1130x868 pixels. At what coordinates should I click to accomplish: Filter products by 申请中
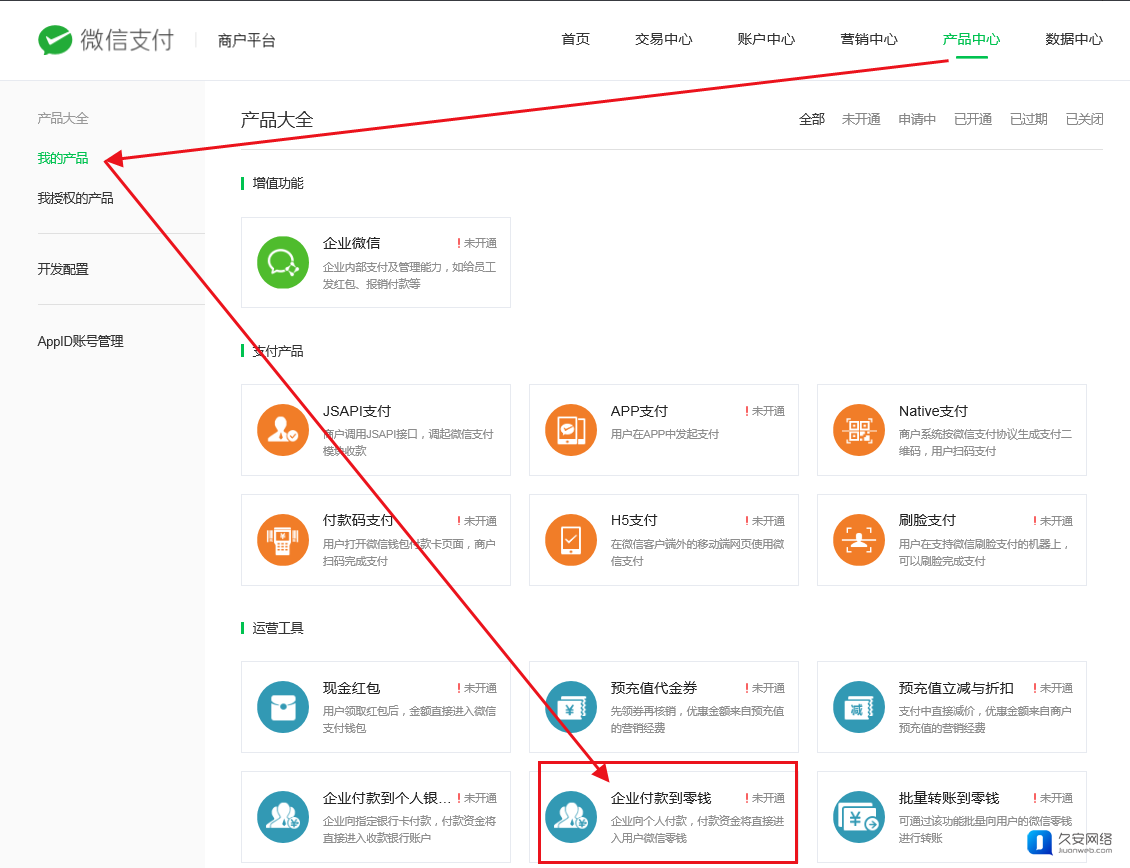917,119
